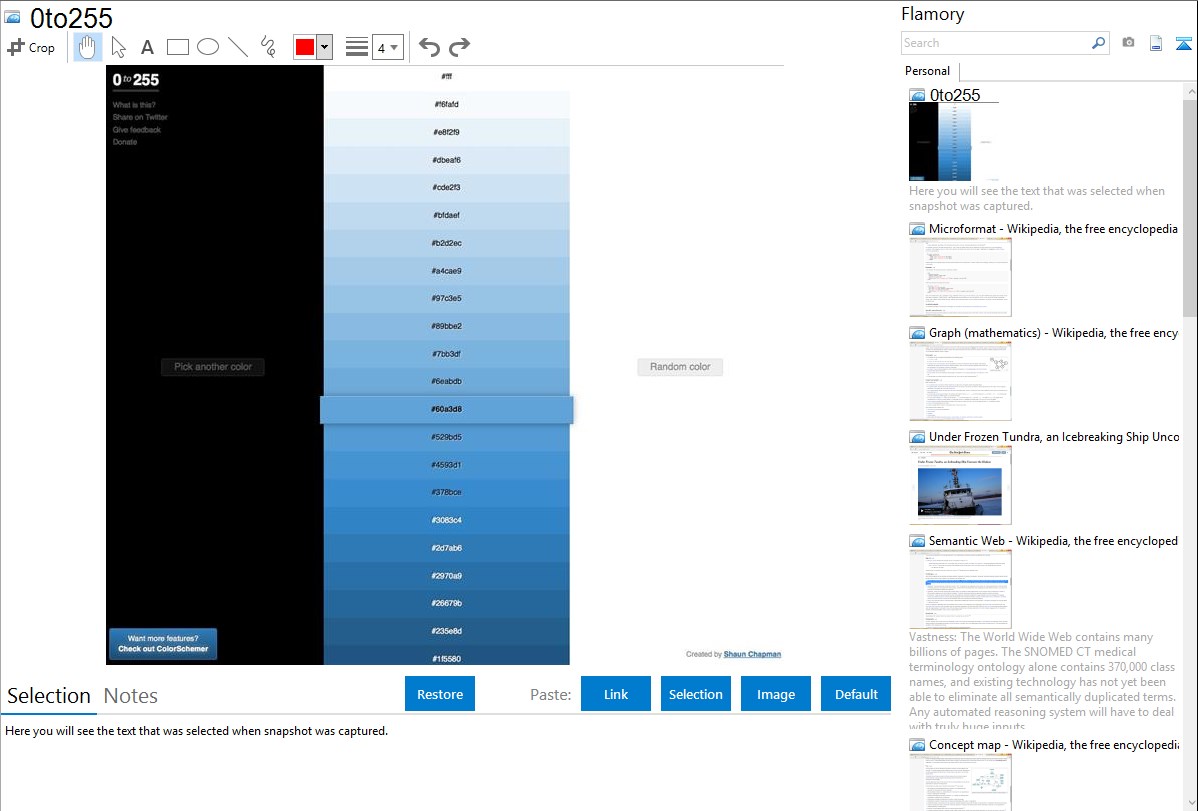Choose the text annotation tool

(x=147, y=47)
